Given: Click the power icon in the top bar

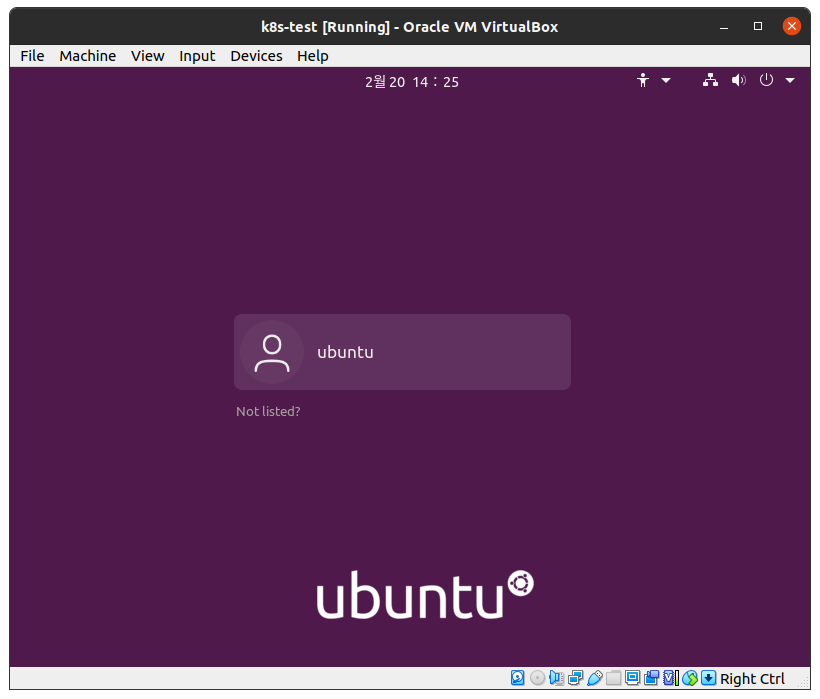Looking at the screenshot, I should tap(766, 80).
